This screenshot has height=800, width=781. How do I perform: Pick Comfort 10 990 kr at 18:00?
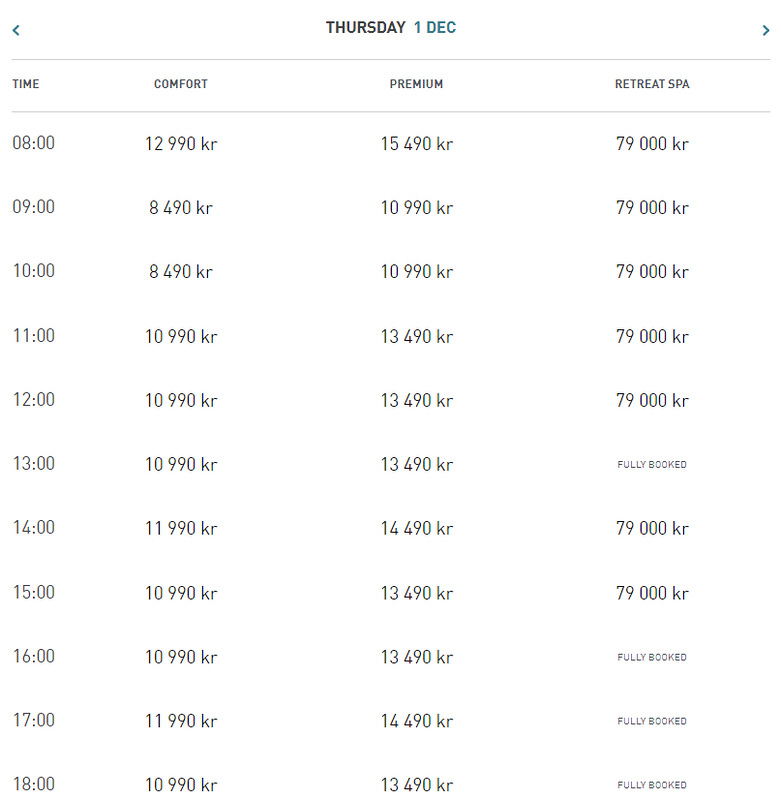(x=181, y=785)
